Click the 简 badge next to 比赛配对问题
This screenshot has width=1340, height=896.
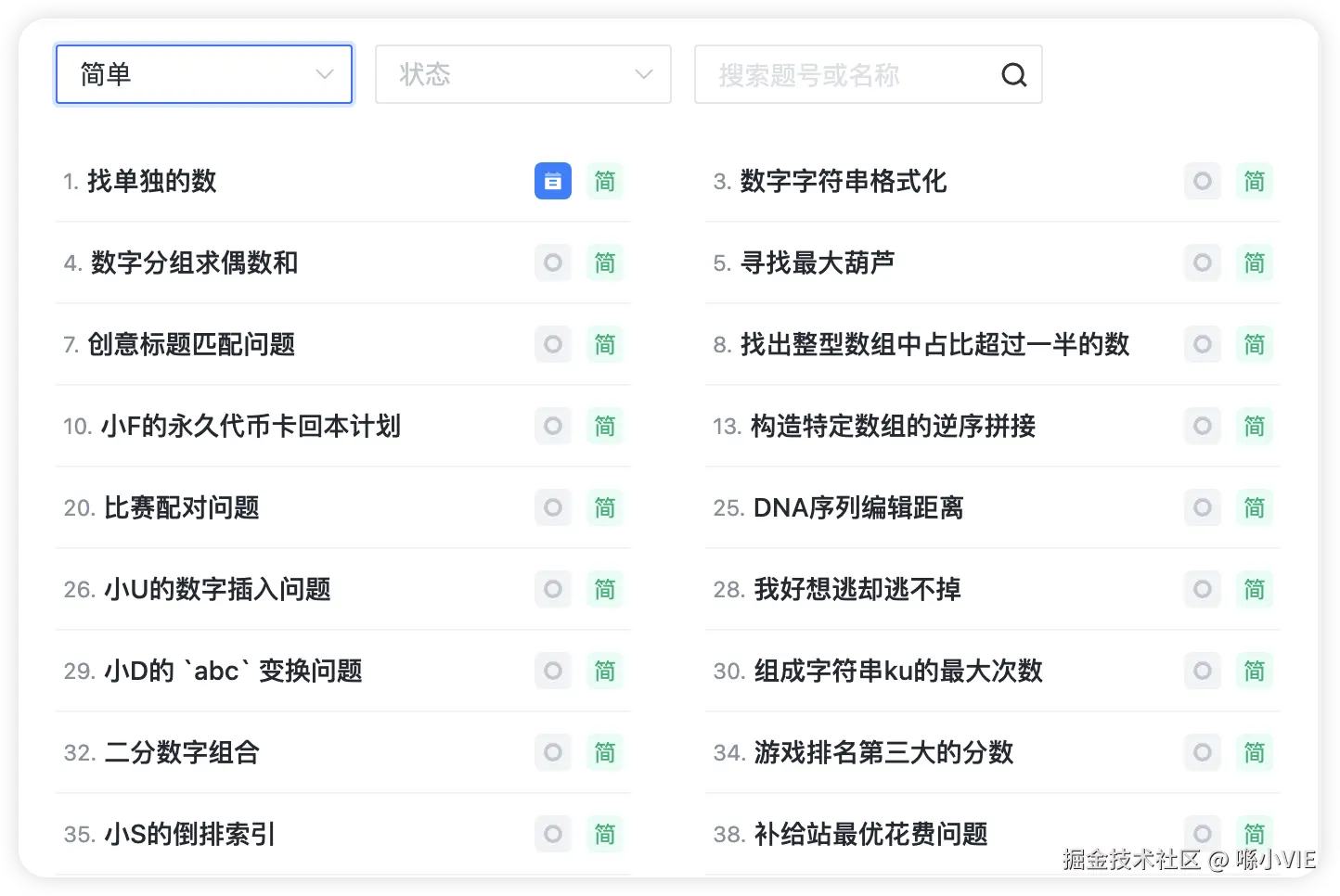coord(604,507)
